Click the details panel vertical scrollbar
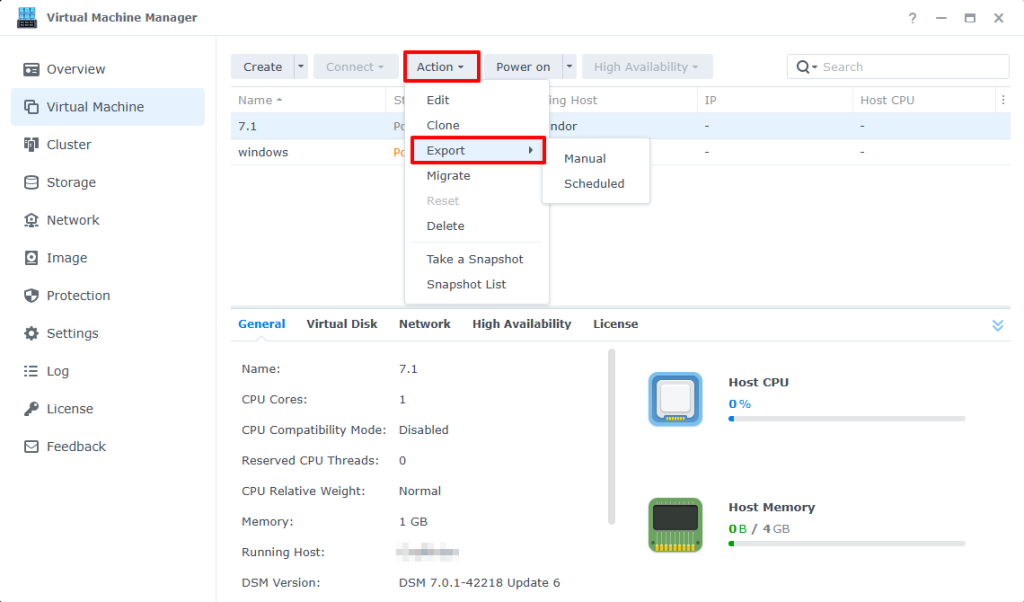 612,436
